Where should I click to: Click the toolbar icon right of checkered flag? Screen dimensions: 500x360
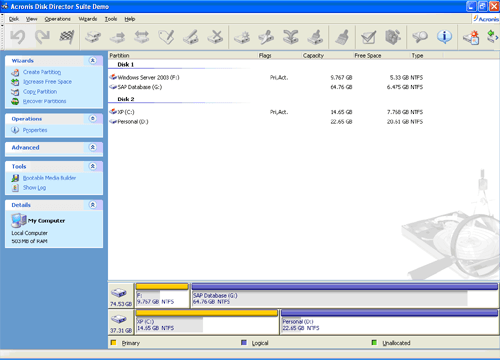[93, 37]
